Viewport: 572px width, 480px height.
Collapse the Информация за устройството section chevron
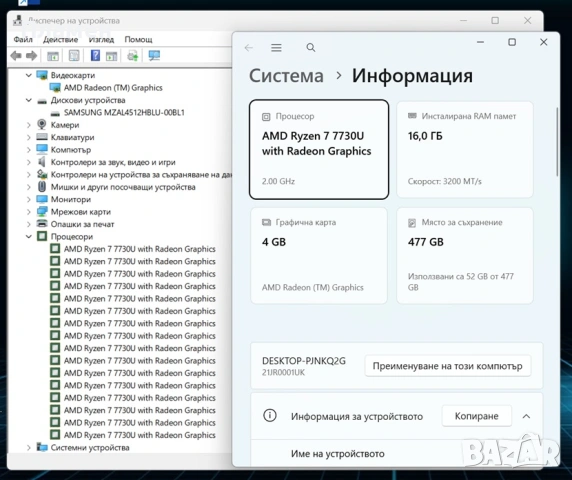tap(526, 416)
